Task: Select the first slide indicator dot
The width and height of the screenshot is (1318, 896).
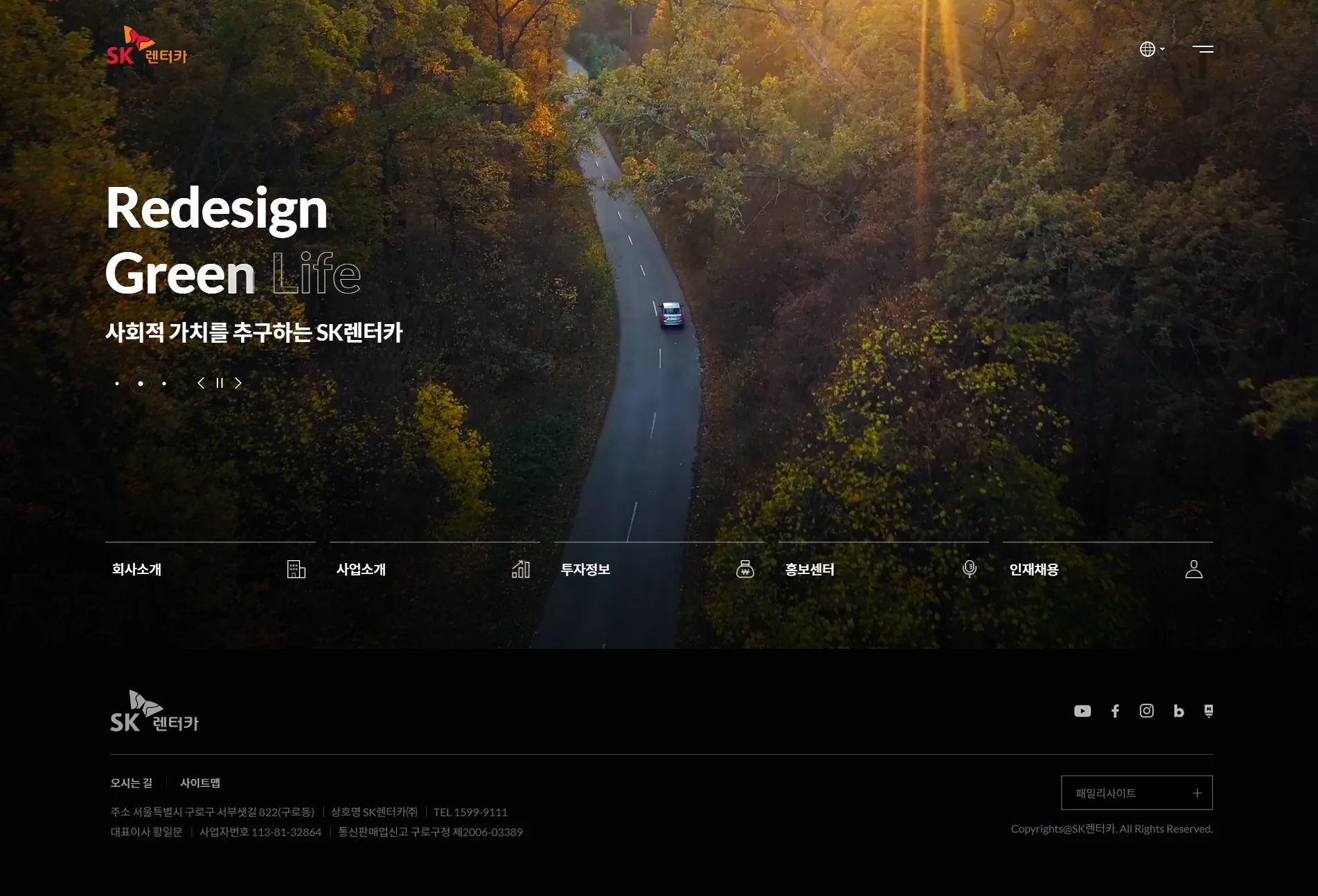Action: (117, 384)
